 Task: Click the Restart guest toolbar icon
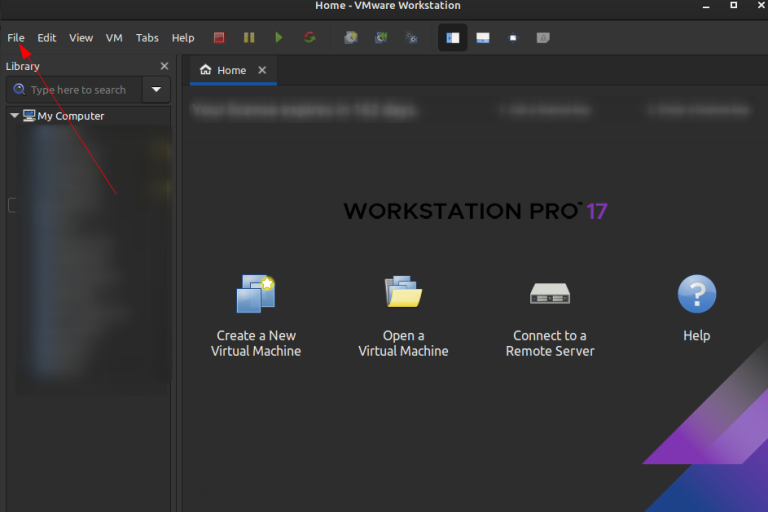coord(310,38)
